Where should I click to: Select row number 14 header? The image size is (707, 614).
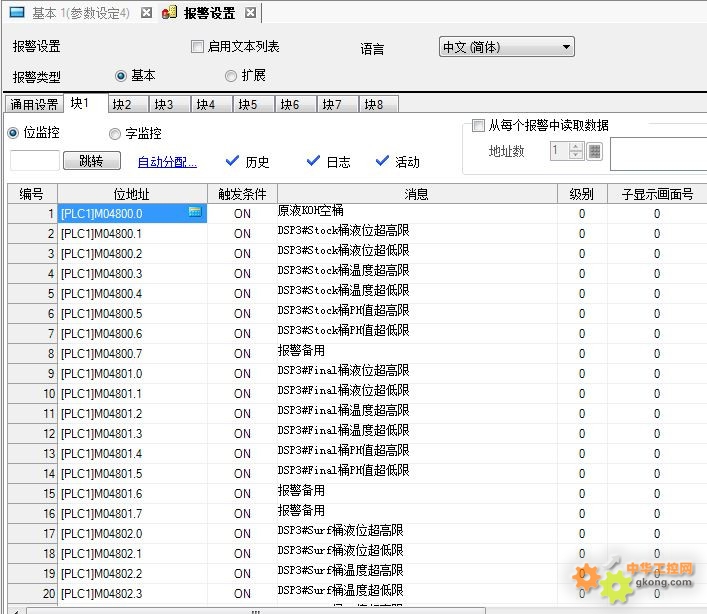pyautogui.click(x=32, y=473)
